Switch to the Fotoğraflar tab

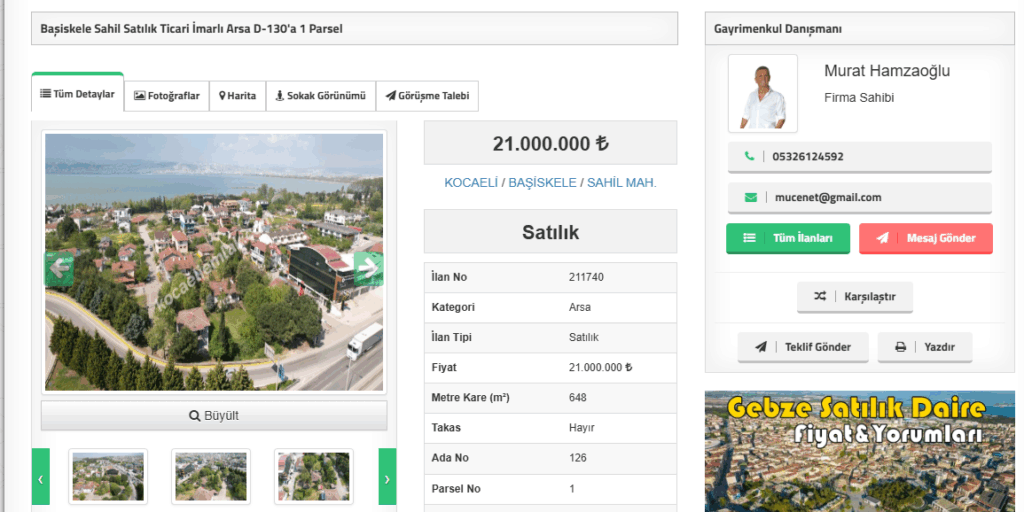tap(167, 96)
